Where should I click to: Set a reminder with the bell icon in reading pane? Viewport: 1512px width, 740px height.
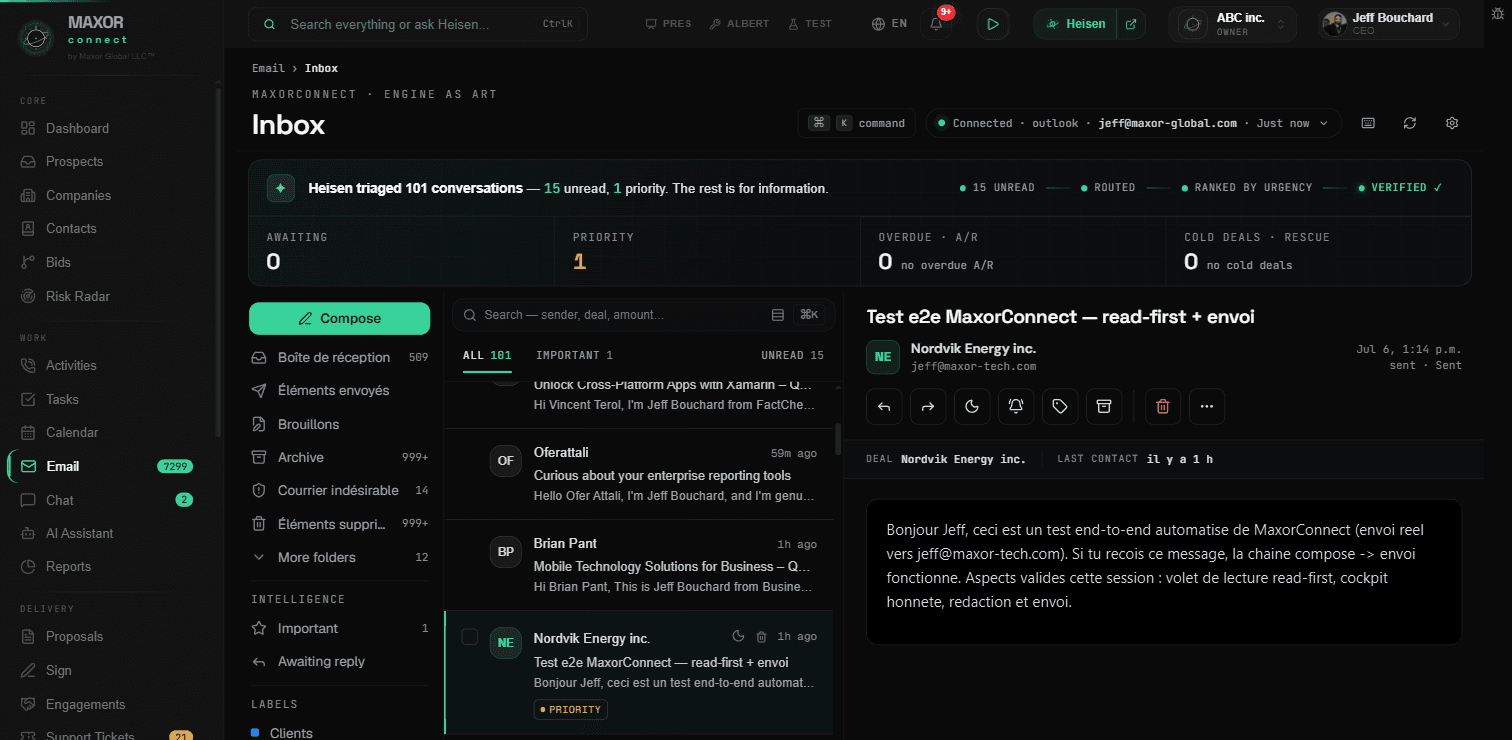(1016, 406)
